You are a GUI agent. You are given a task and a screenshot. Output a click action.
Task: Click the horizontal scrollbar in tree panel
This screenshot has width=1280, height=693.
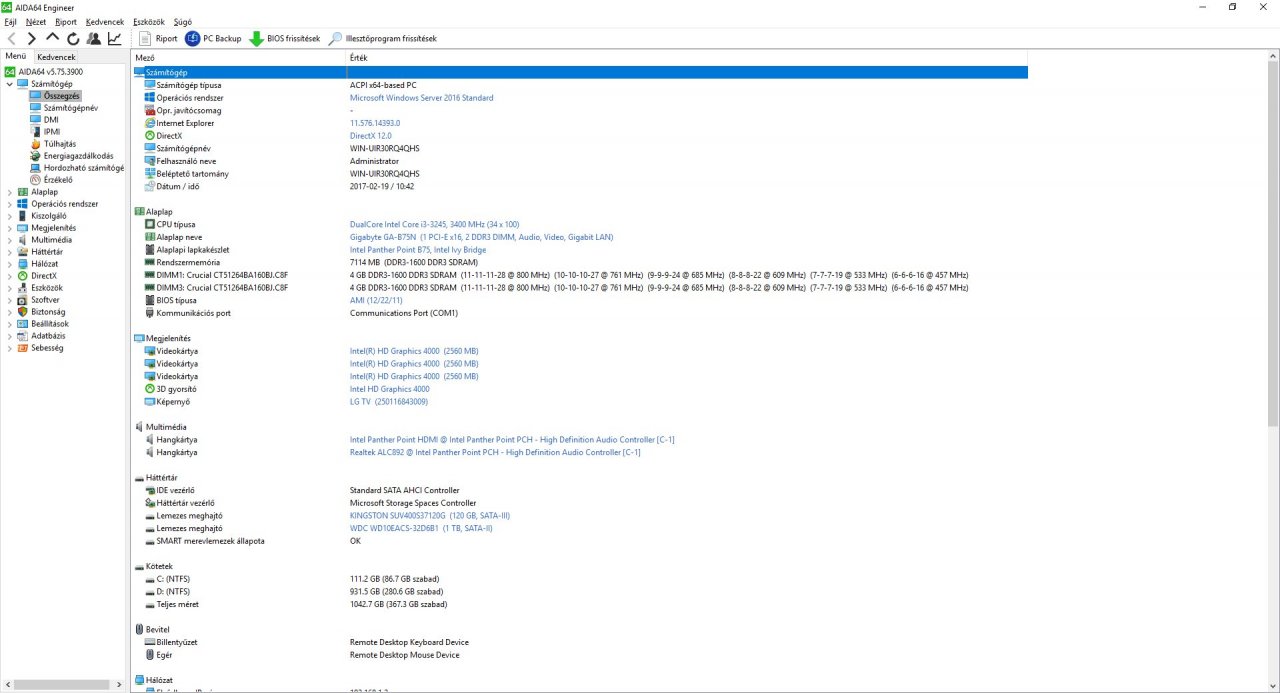coord(64,685)
